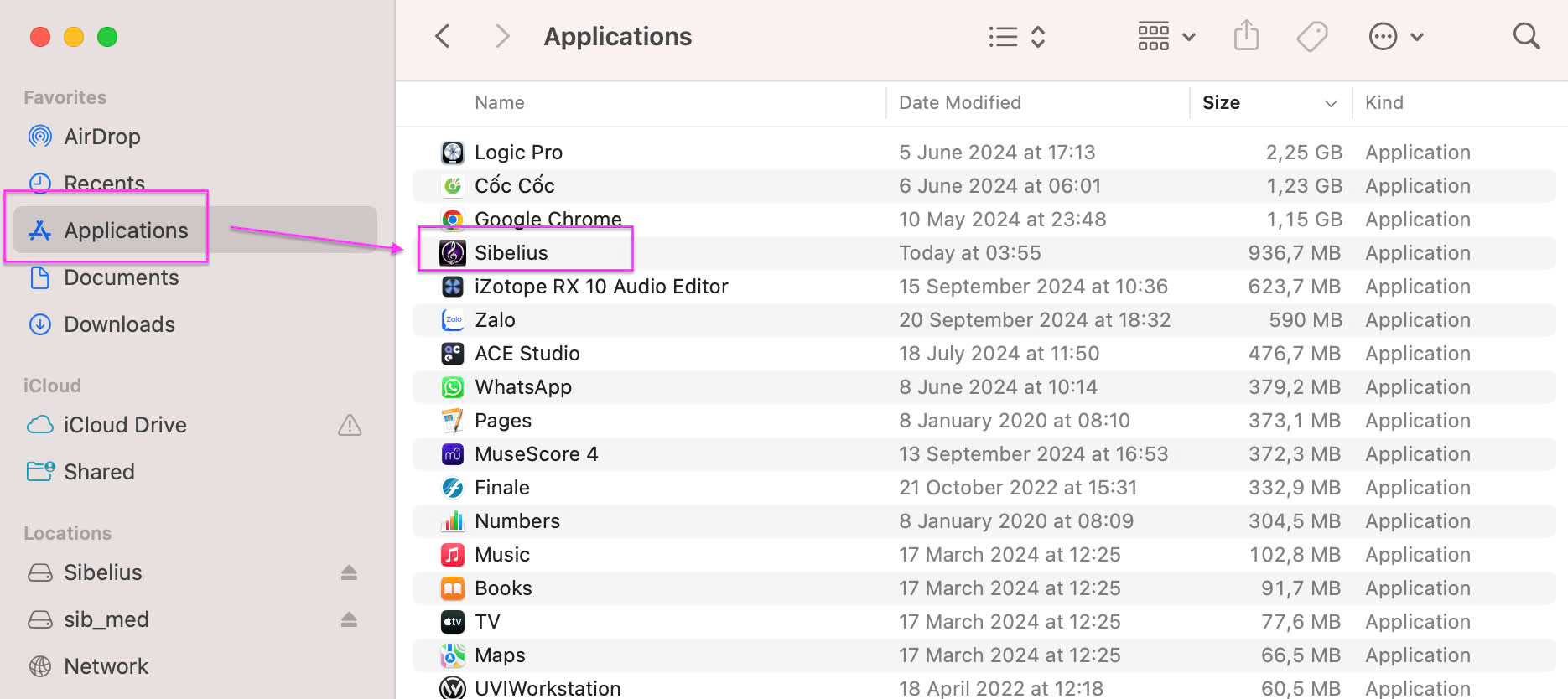Image resolution: width=1568 pixels, height=699 pixels.
Task: Sort by Date Modified column header
Action: pos(960,102)
